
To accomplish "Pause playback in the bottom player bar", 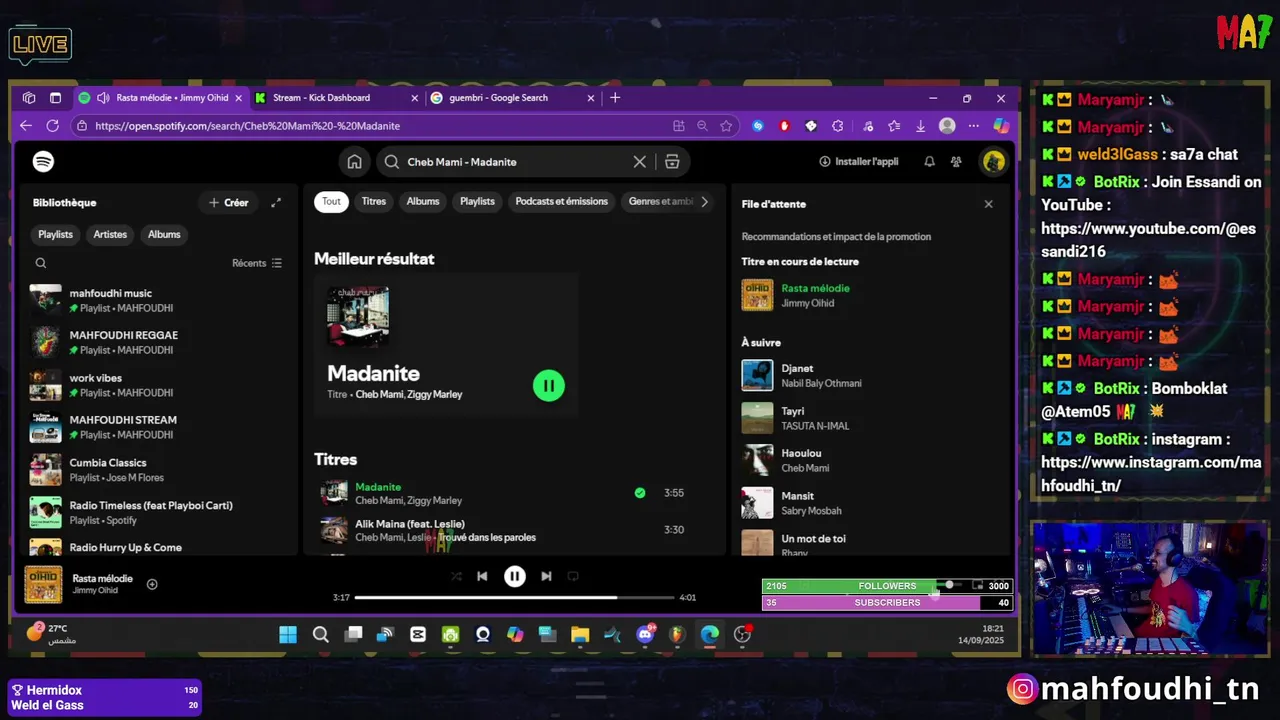I will coord(514,576).
